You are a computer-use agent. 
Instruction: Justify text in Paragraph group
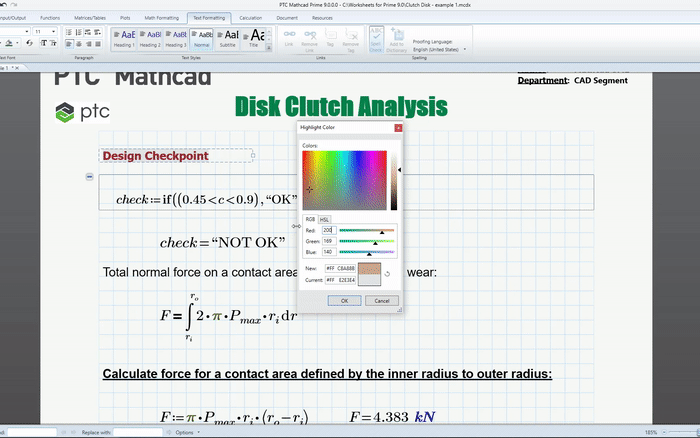pos(98,44)
